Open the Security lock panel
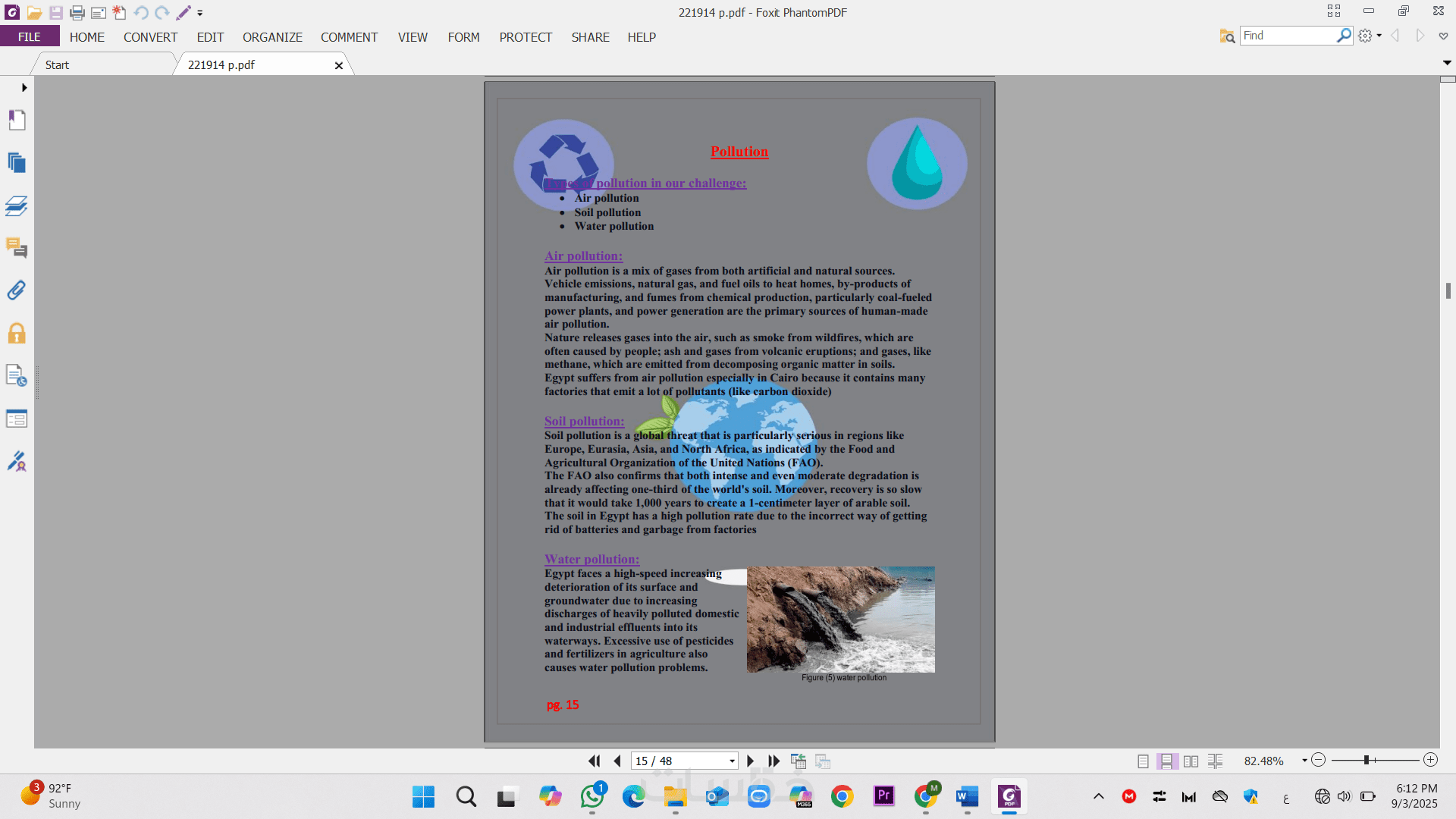 pyautogui.click(x=17, y=334)
